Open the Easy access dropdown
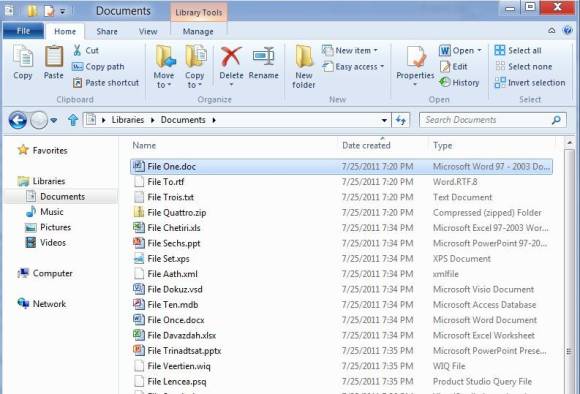This screenshot has height=394, width=580. pyautogui.click(x=353, y=67)
